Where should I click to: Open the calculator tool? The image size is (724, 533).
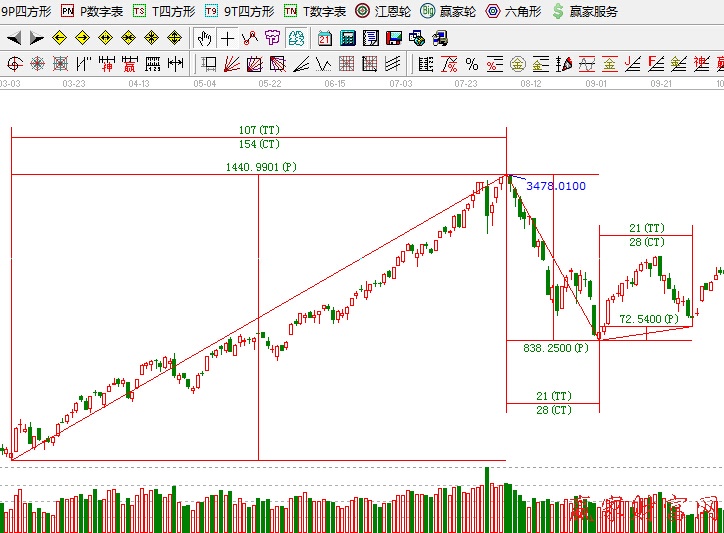tap(348, 38)
